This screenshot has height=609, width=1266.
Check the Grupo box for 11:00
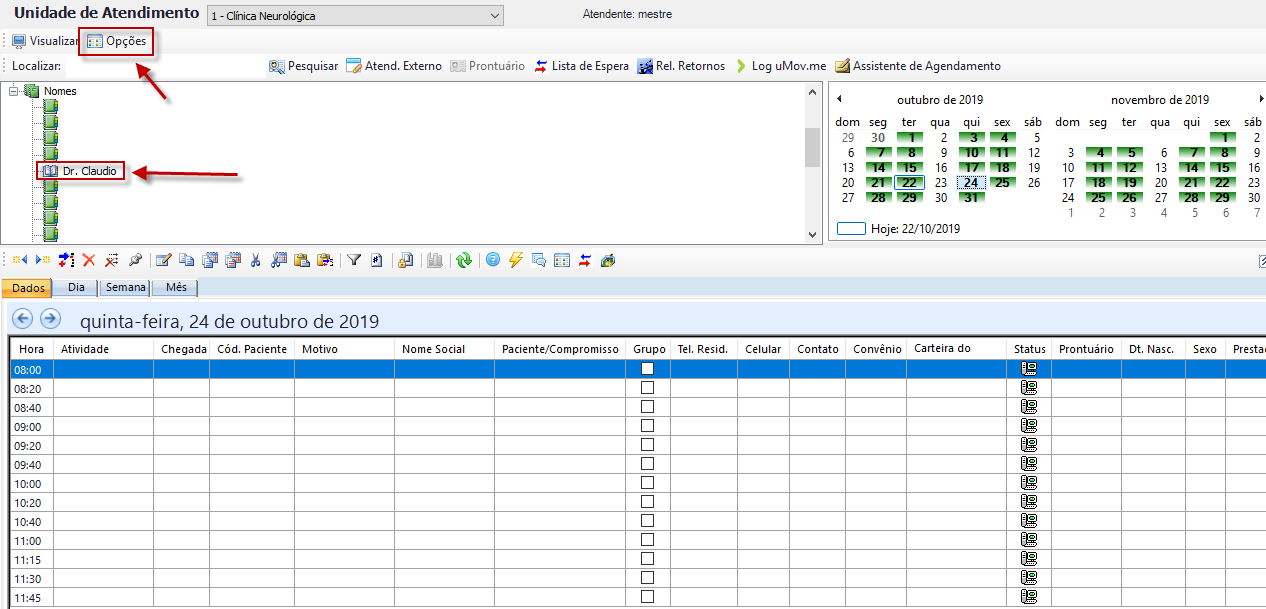(x=647, y=540)
